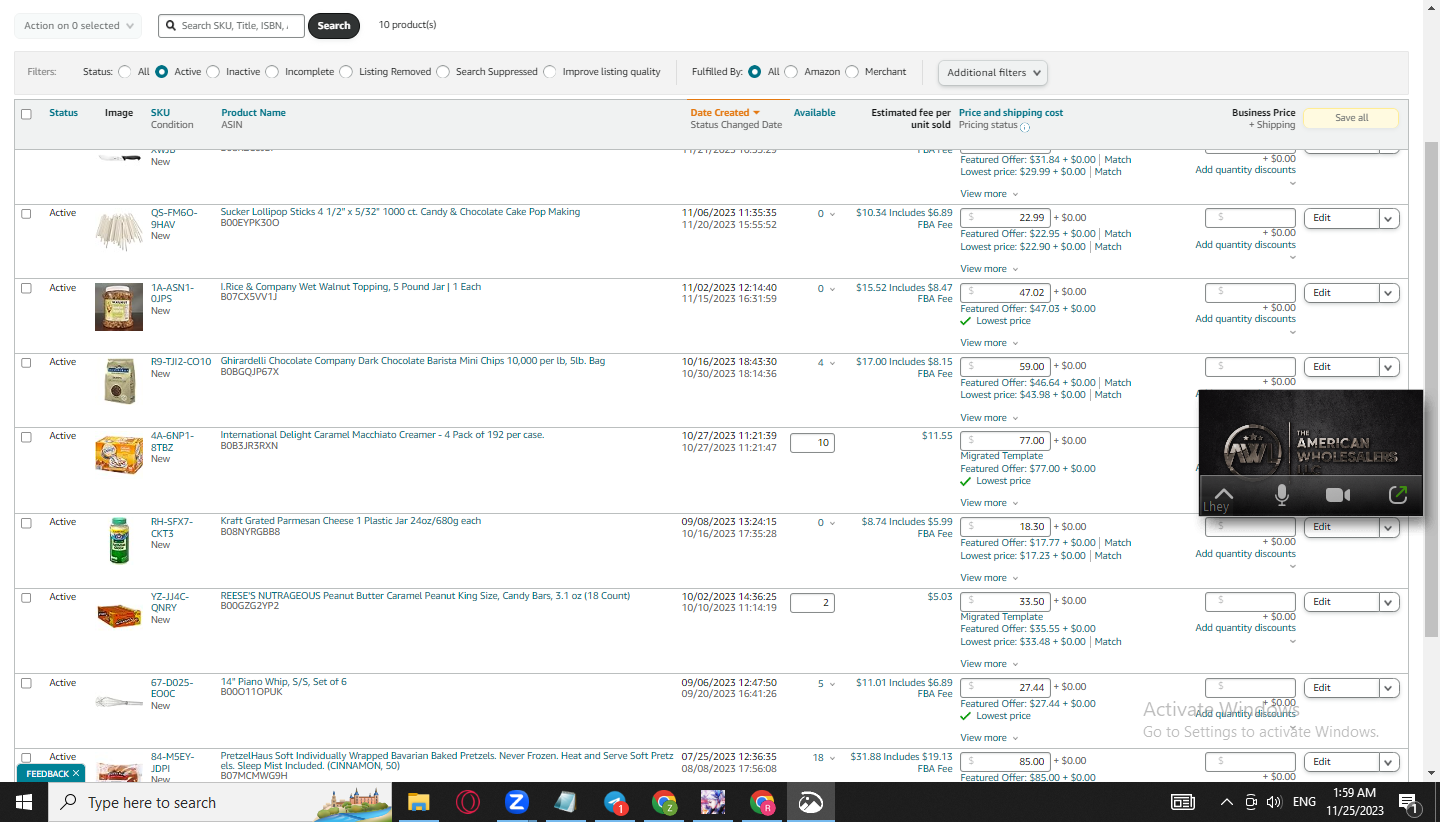The width and height of the screenshot is (1440, 822).
Task: Select the Inactive status filter
Action: [x=213, y=72]
